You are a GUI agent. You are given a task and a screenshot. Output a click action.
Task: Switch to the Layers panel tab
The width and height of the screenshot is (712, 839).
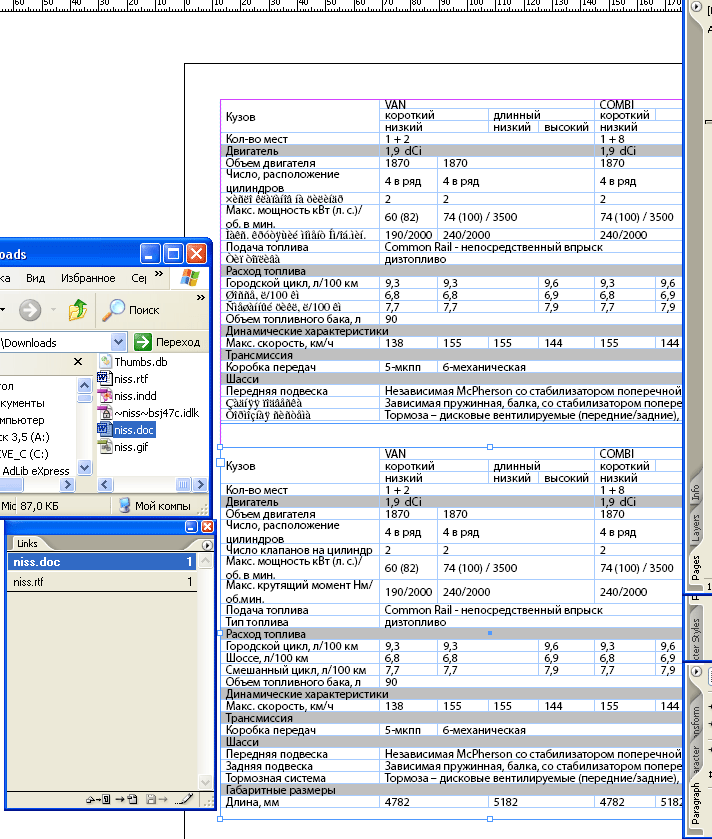(x=696, y=529)
